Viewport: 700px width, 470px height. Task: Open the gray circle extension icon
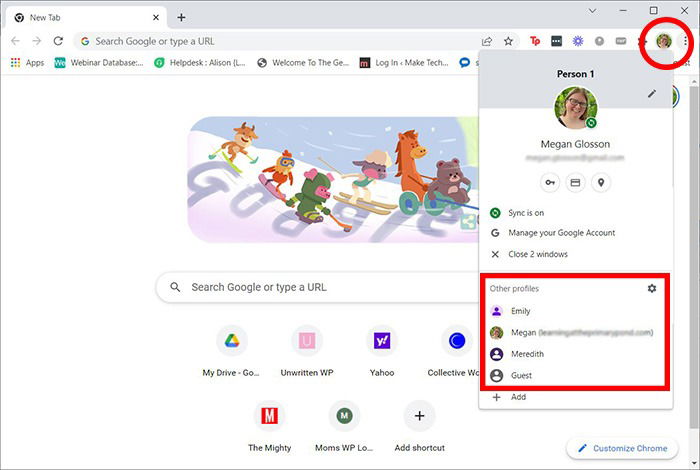point(599,42)
